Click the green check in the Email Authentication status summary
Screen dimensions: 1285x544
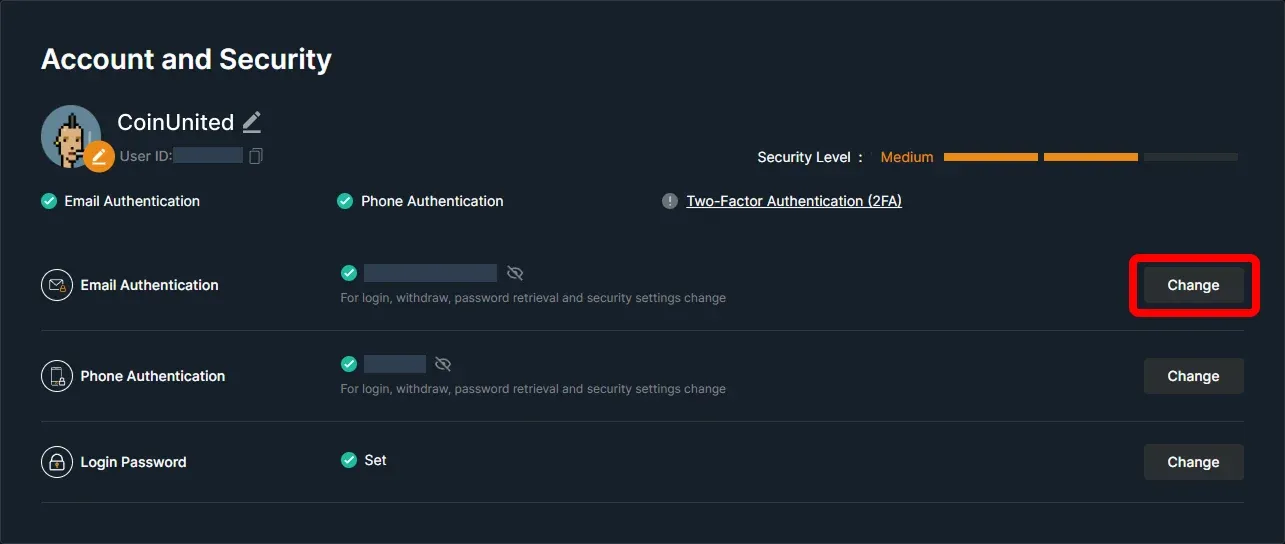click(x=49, y=201)
